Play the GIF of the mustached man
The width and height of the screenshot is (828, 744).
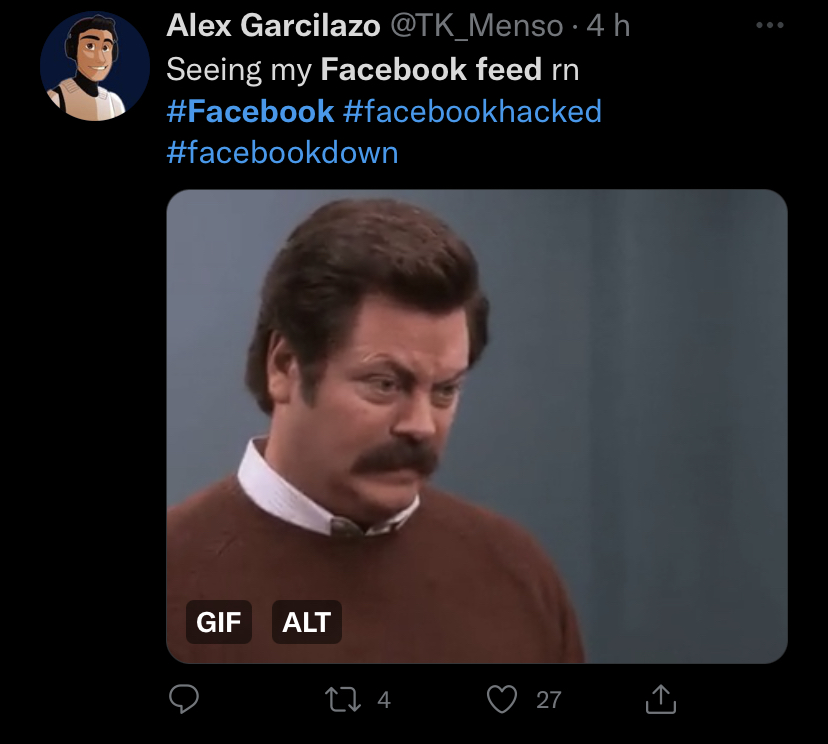pos(476,400)
